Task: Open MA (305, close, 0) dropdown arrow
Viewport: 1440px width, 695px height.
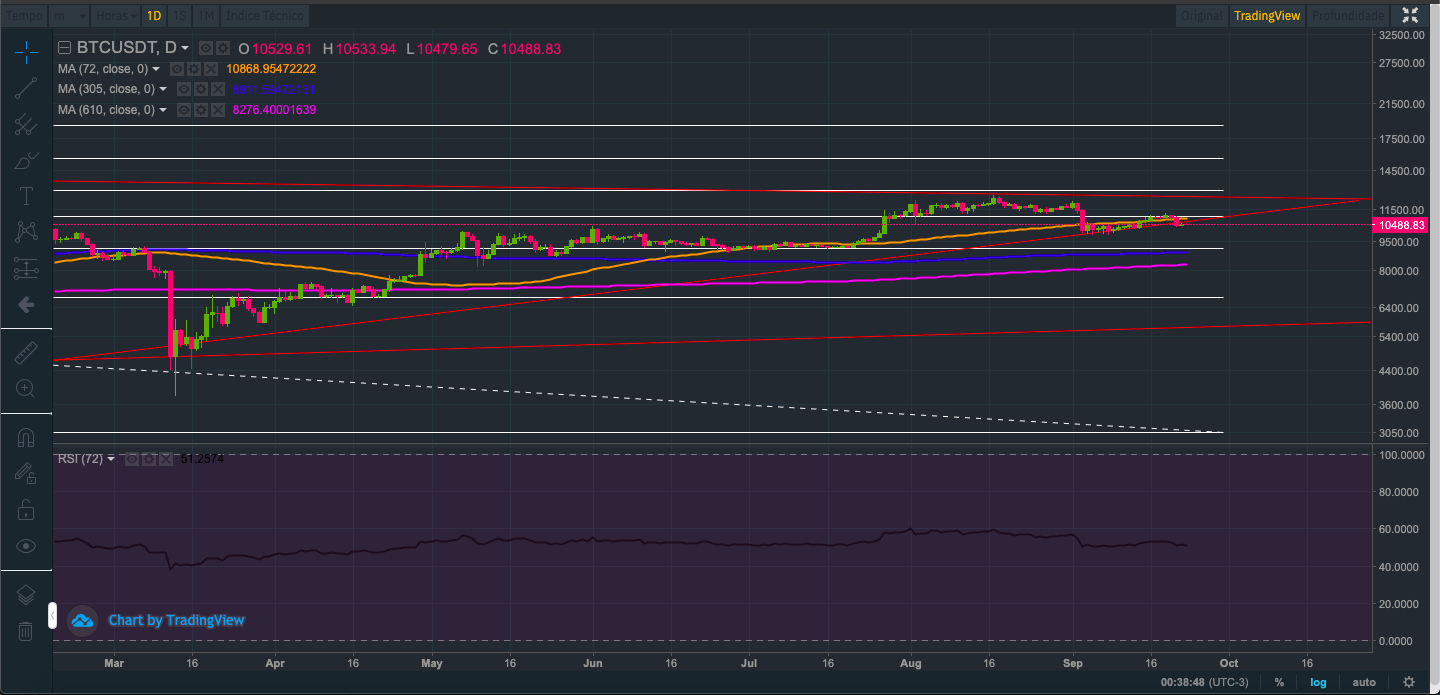Action: [x=163, y=89]
